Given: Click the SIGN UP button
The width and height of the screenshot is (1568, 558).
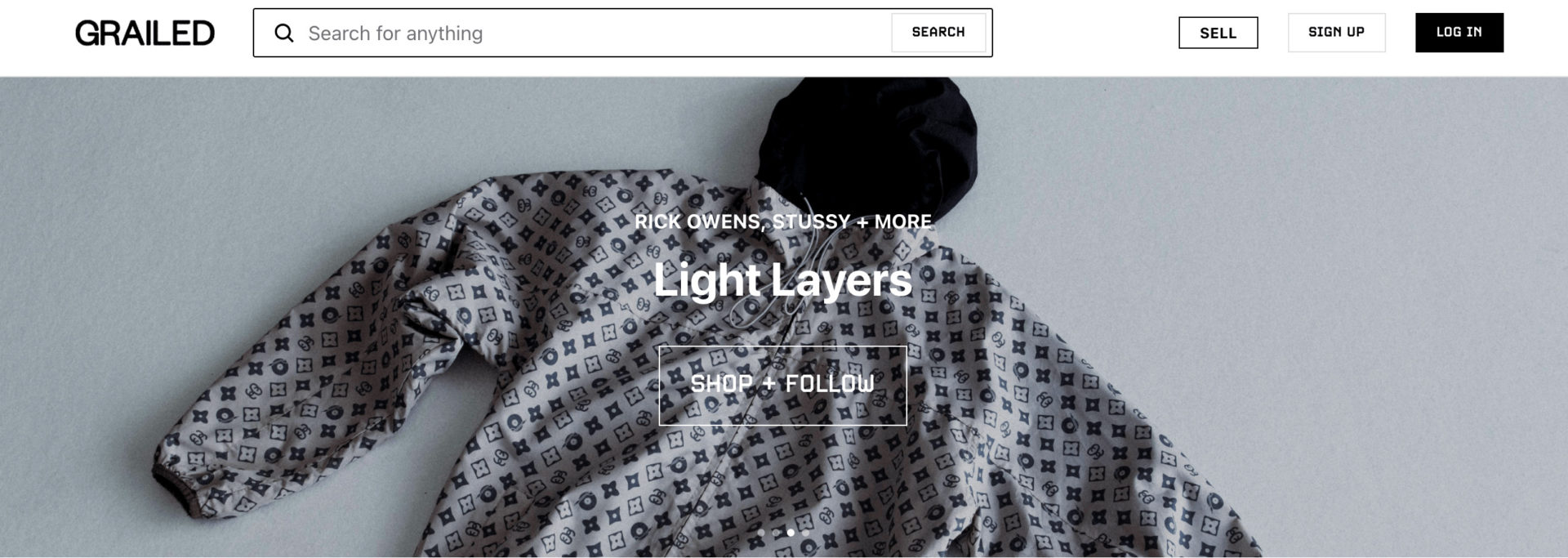Looking at the screenshot, I should pyautogui.click(x=1336, y=33).
